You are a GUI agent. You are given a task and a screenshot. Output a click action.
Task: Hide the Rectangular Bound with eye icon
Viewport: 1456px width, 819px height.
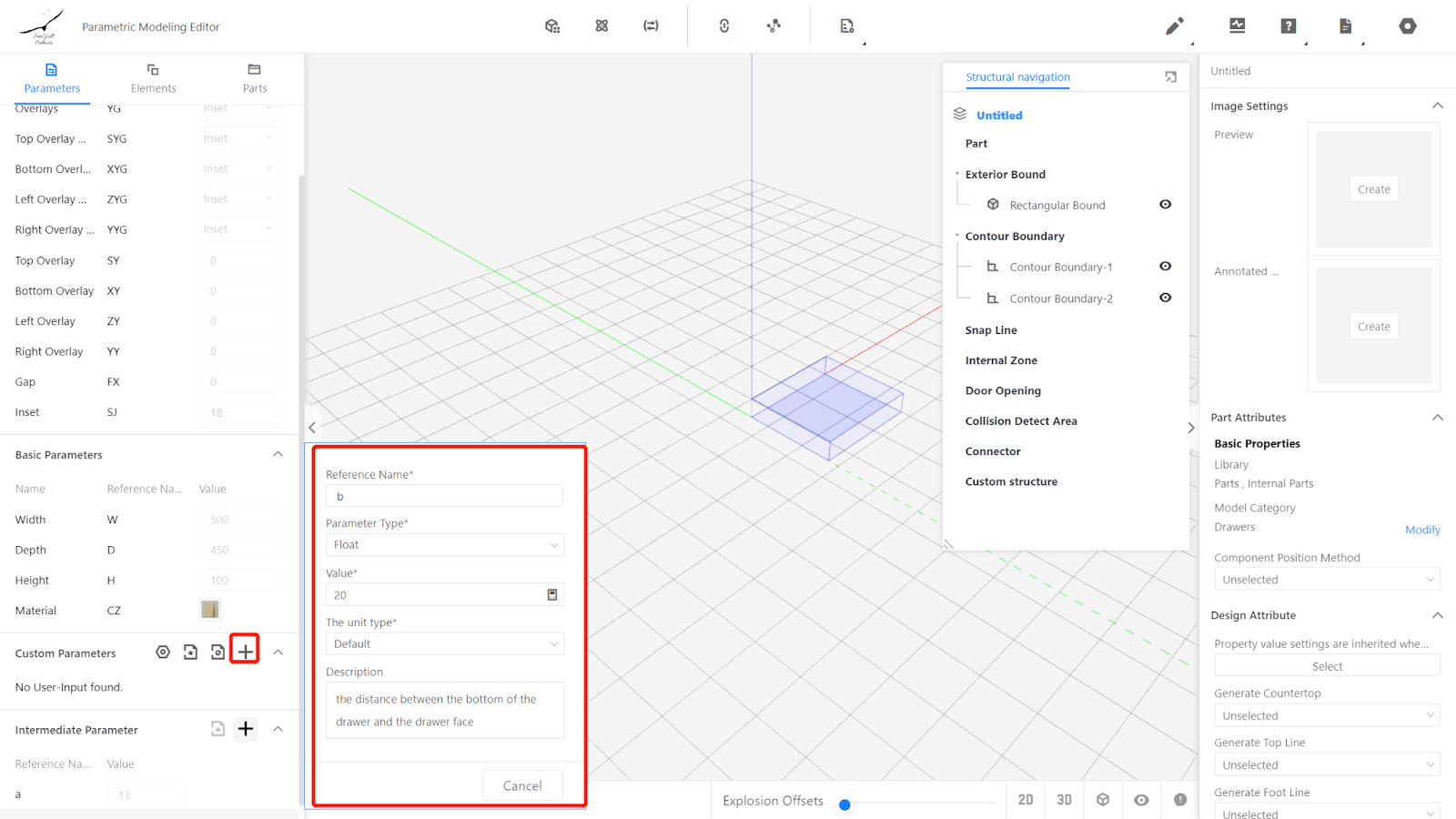pos(1165,205)
